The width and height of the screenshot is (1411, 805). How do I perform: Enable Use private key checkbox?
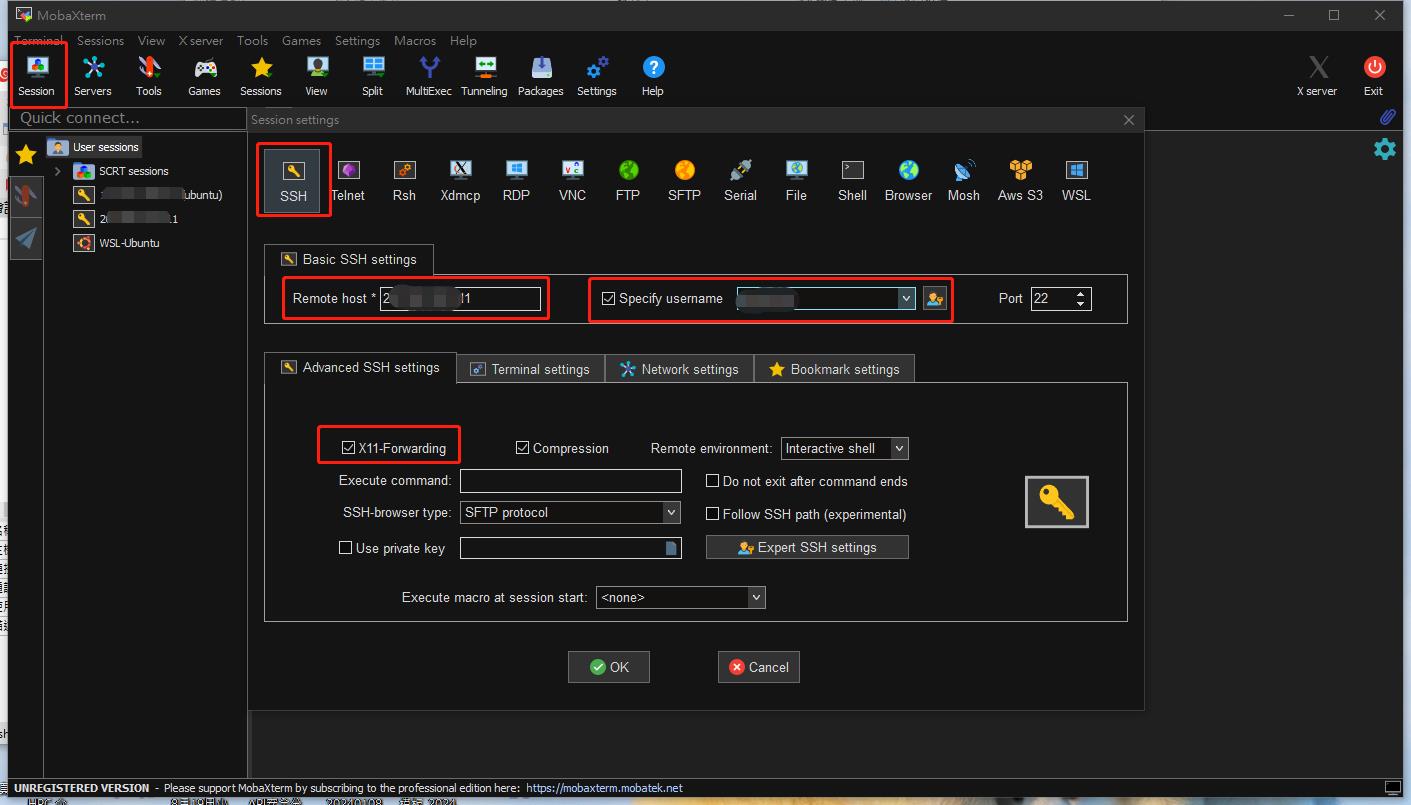[345, 548]
